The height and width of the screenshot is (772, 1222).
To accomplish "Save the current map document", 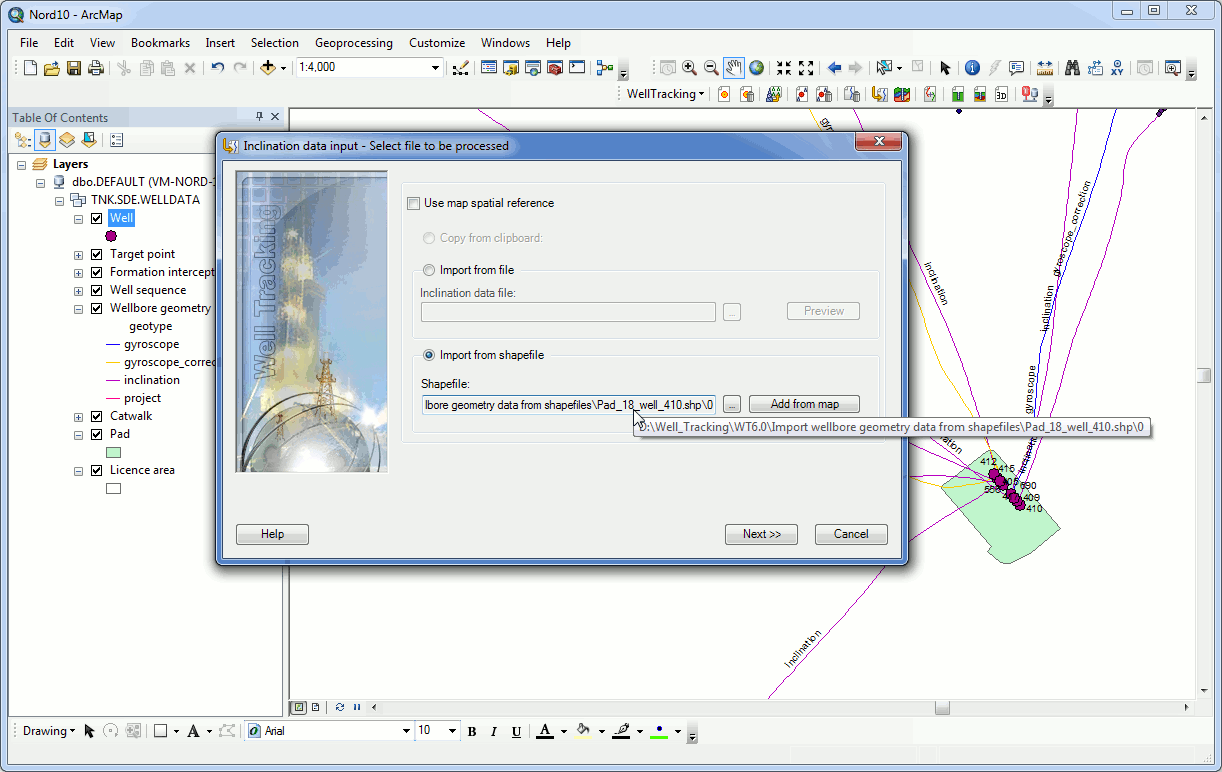I will pos(74,68).
